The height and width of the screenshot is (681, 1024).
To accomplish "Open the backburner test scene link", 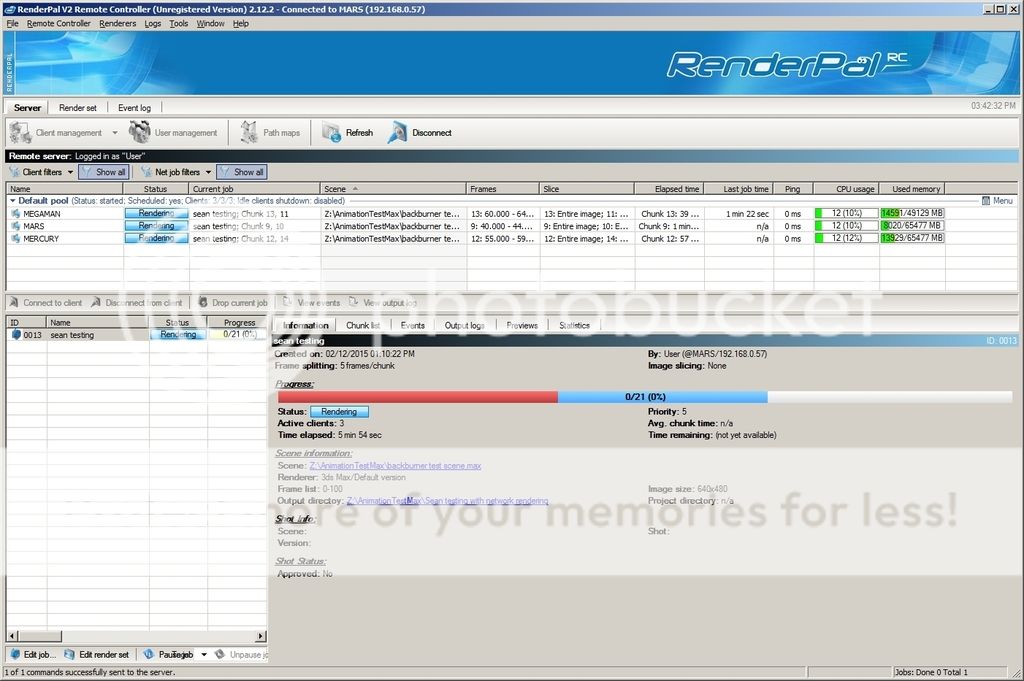I will pyautogui.click(x=395, y=466).
